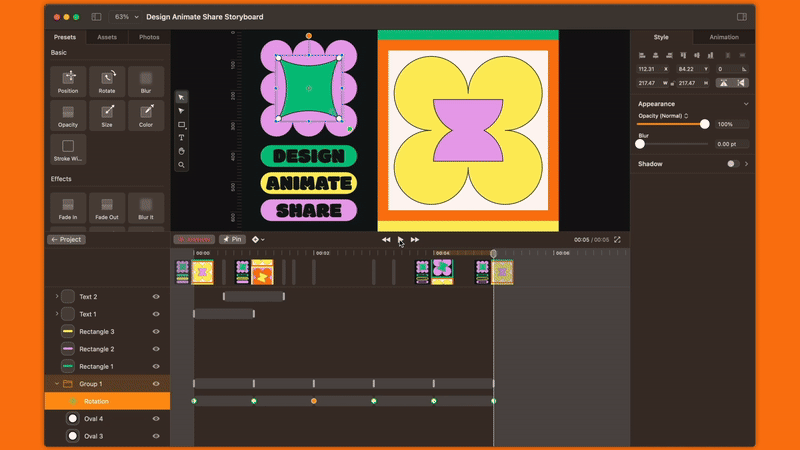Switch to the Assets tab
This screenshot has width=800, height=450.
[x=107, y=37]
